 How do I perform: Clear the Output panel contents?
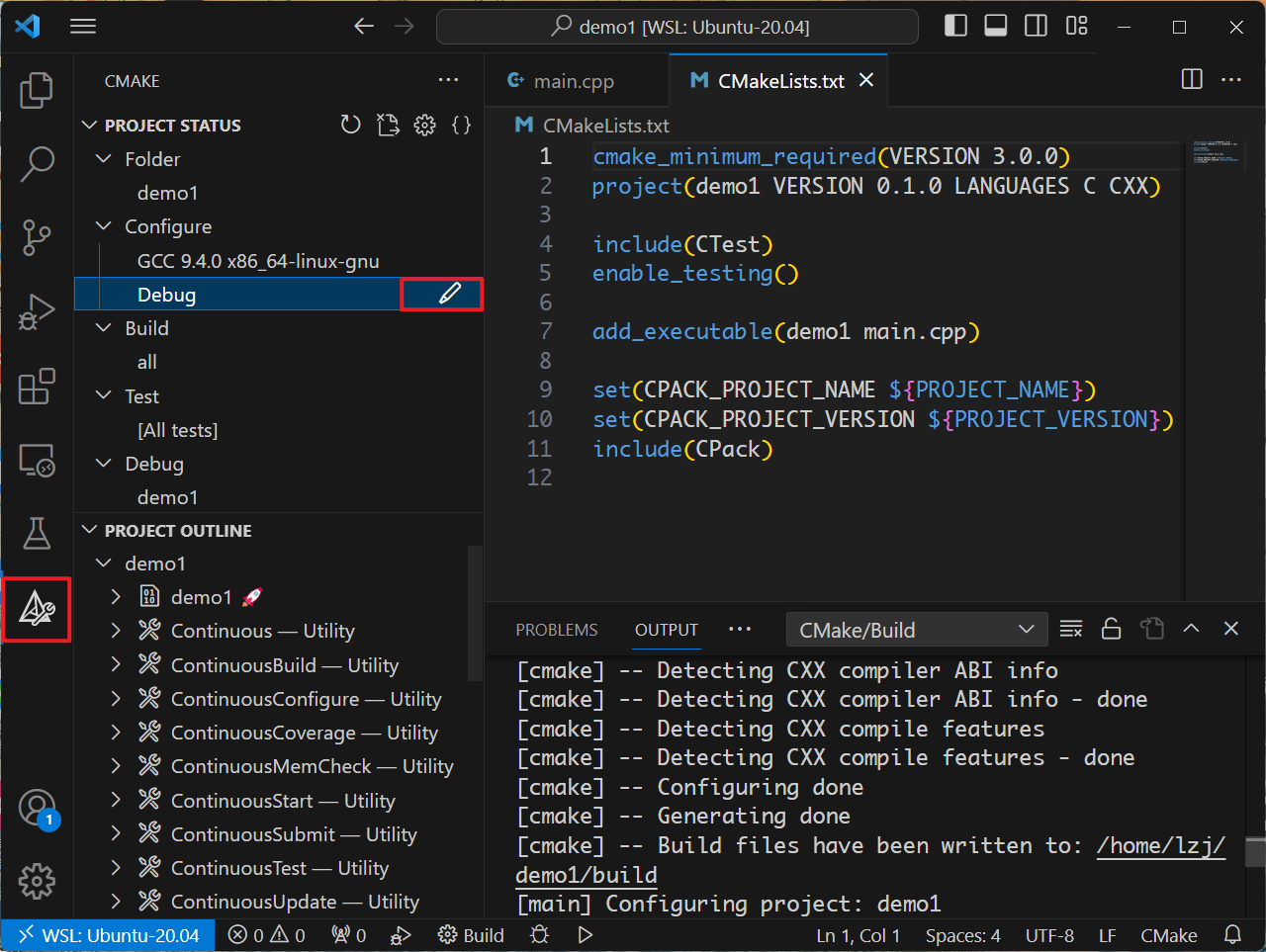(x=1071, y=629)
